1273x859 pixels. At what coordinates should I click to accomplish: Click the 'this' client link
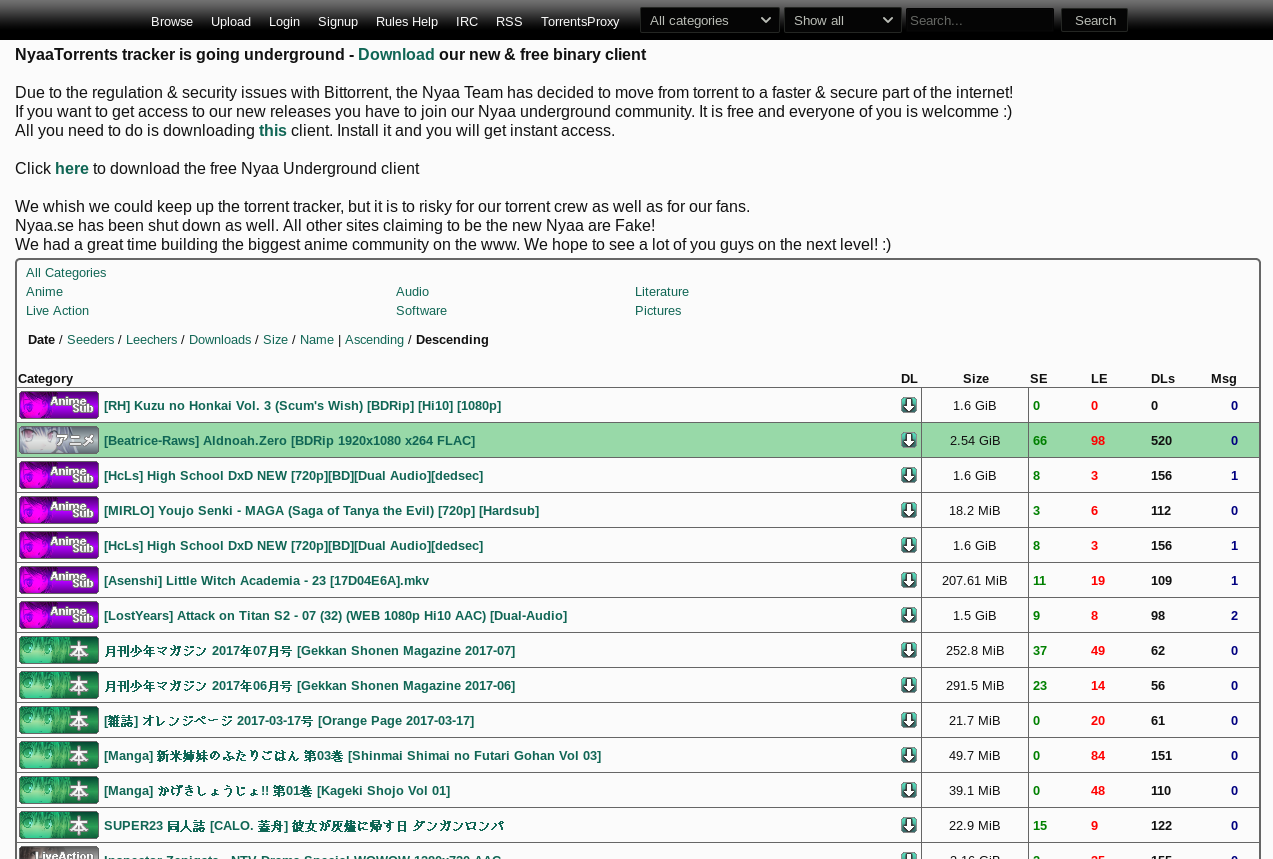(x=273, y=131)
